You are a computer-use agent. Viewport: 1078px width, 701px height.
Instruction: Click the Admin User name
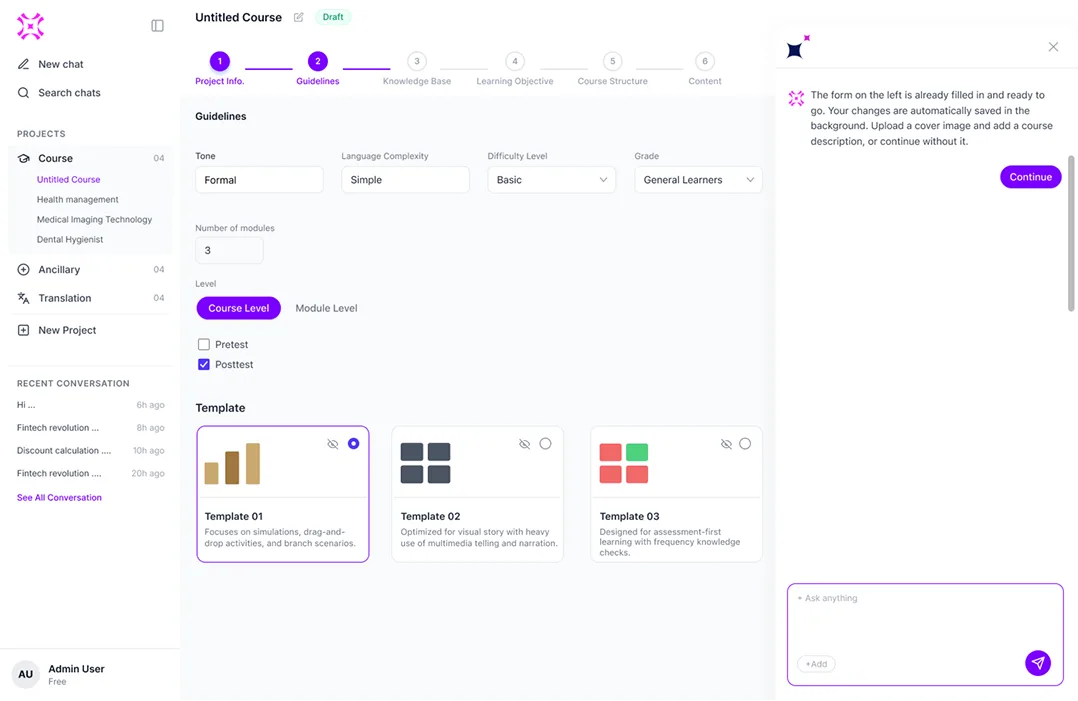pos(76,669)
